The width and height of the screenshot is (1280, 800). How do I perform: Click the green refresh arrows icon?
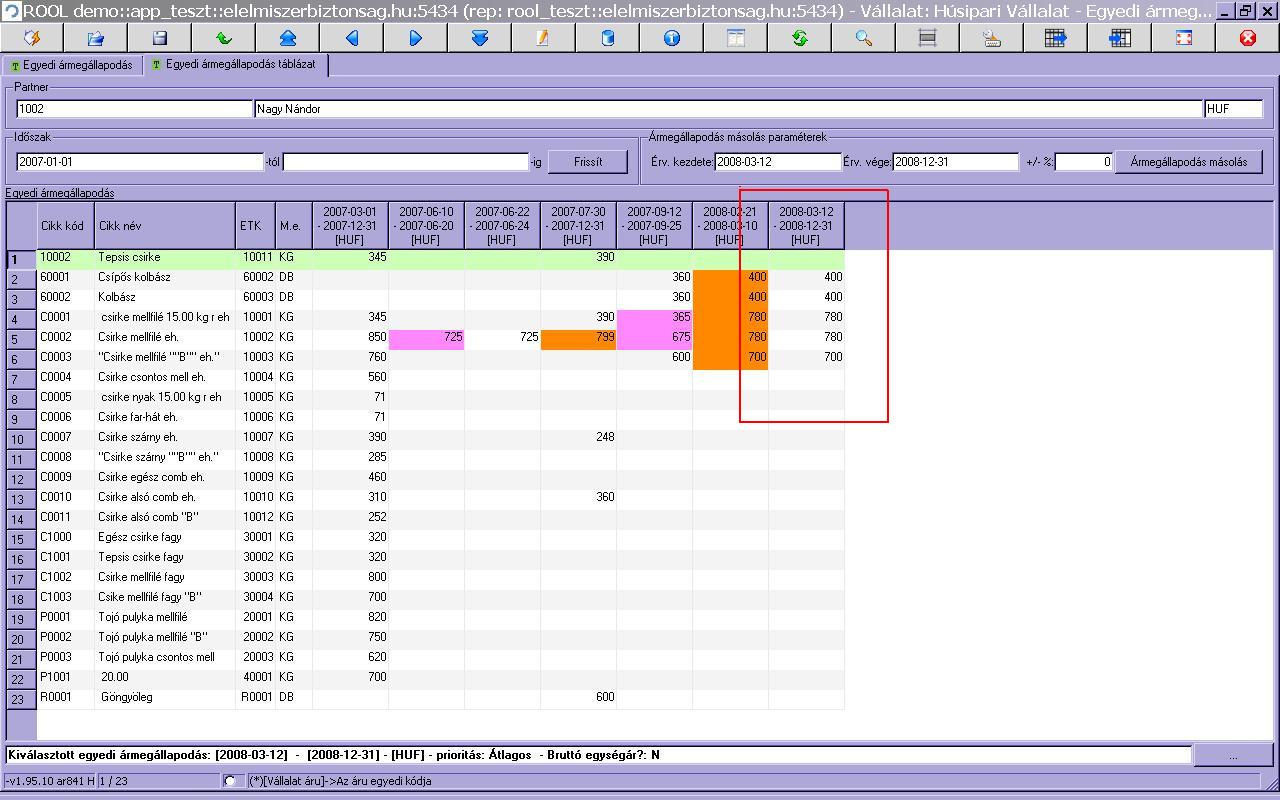point(799,38)
